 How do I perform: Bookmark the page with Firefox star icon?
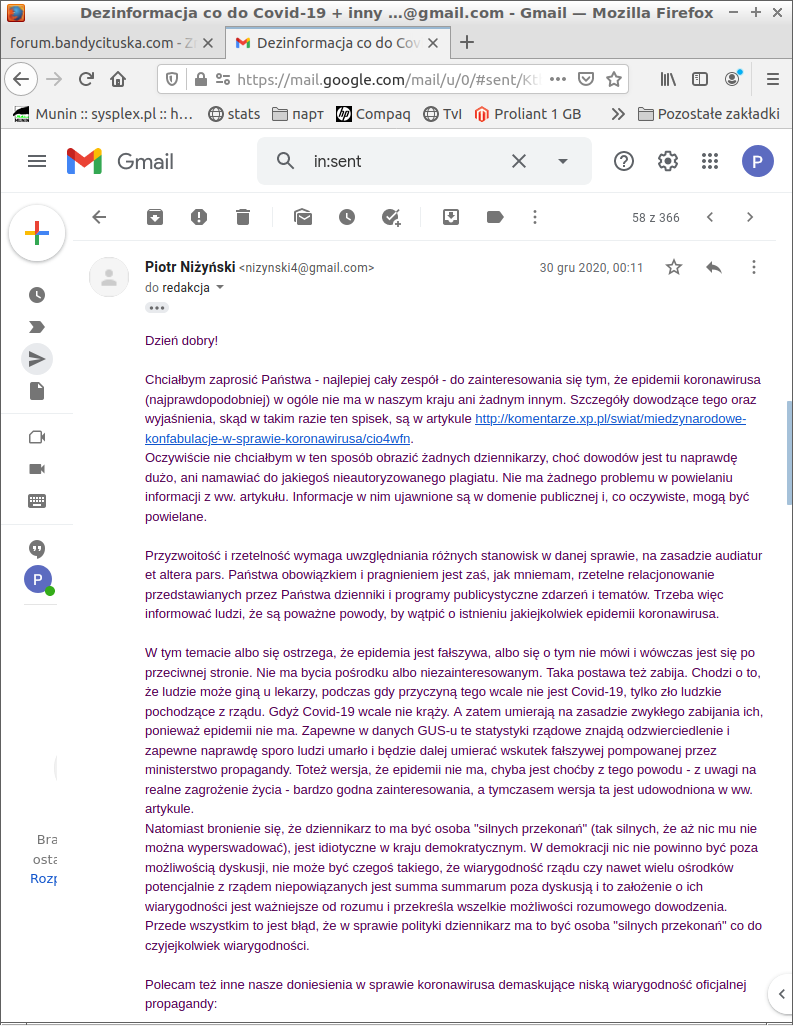point(614,79)
